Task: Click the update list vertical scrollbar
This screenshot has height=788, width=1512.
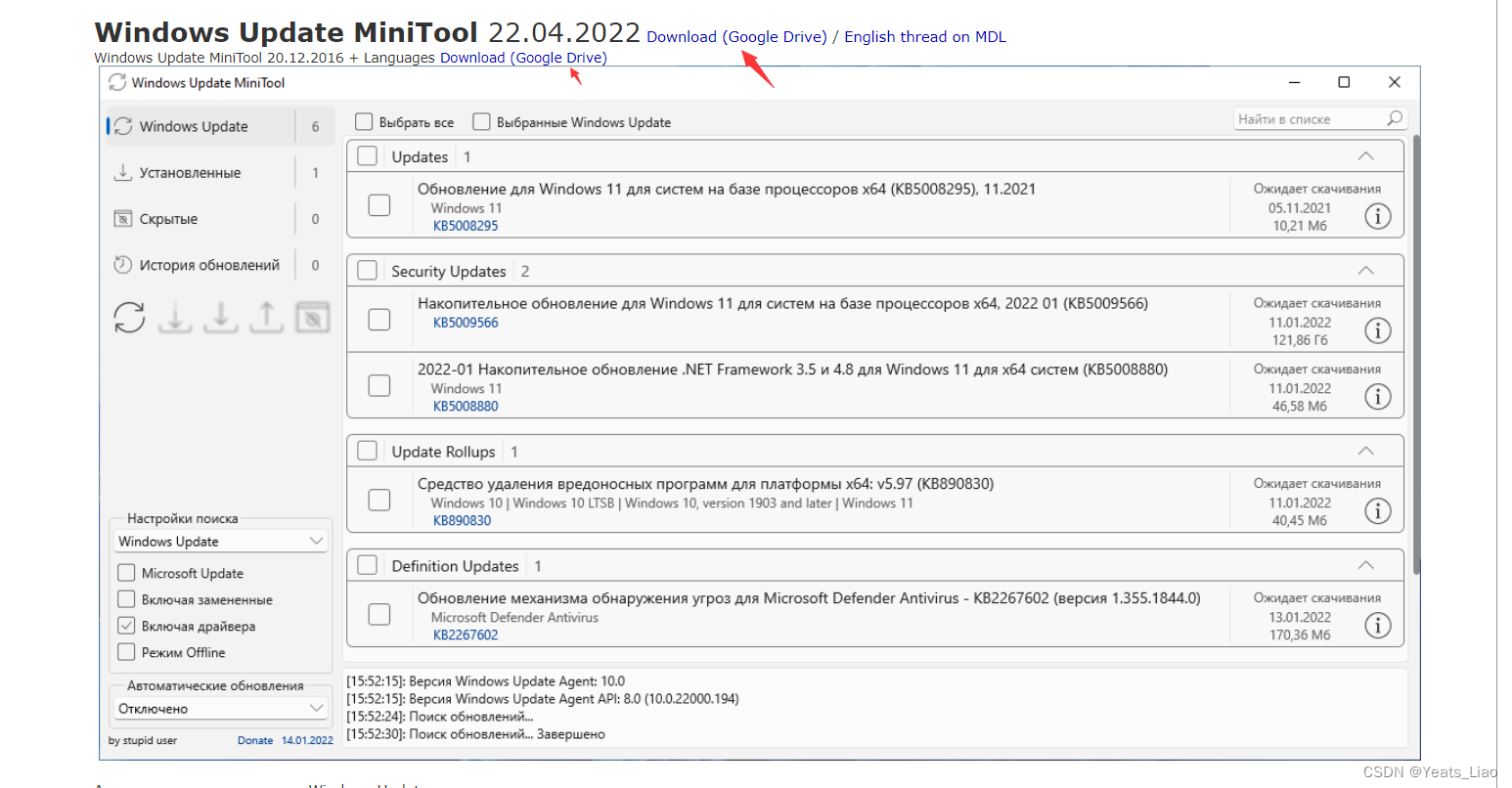Action: 1415,357
